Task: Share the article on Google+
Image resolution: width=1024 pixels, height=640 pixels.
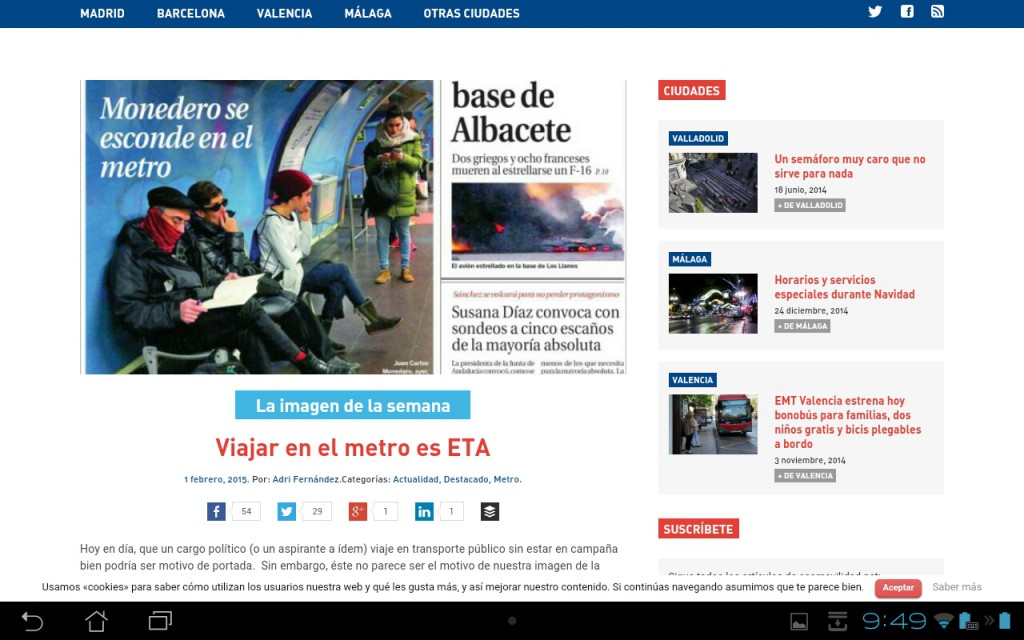Action: point(356,511)
